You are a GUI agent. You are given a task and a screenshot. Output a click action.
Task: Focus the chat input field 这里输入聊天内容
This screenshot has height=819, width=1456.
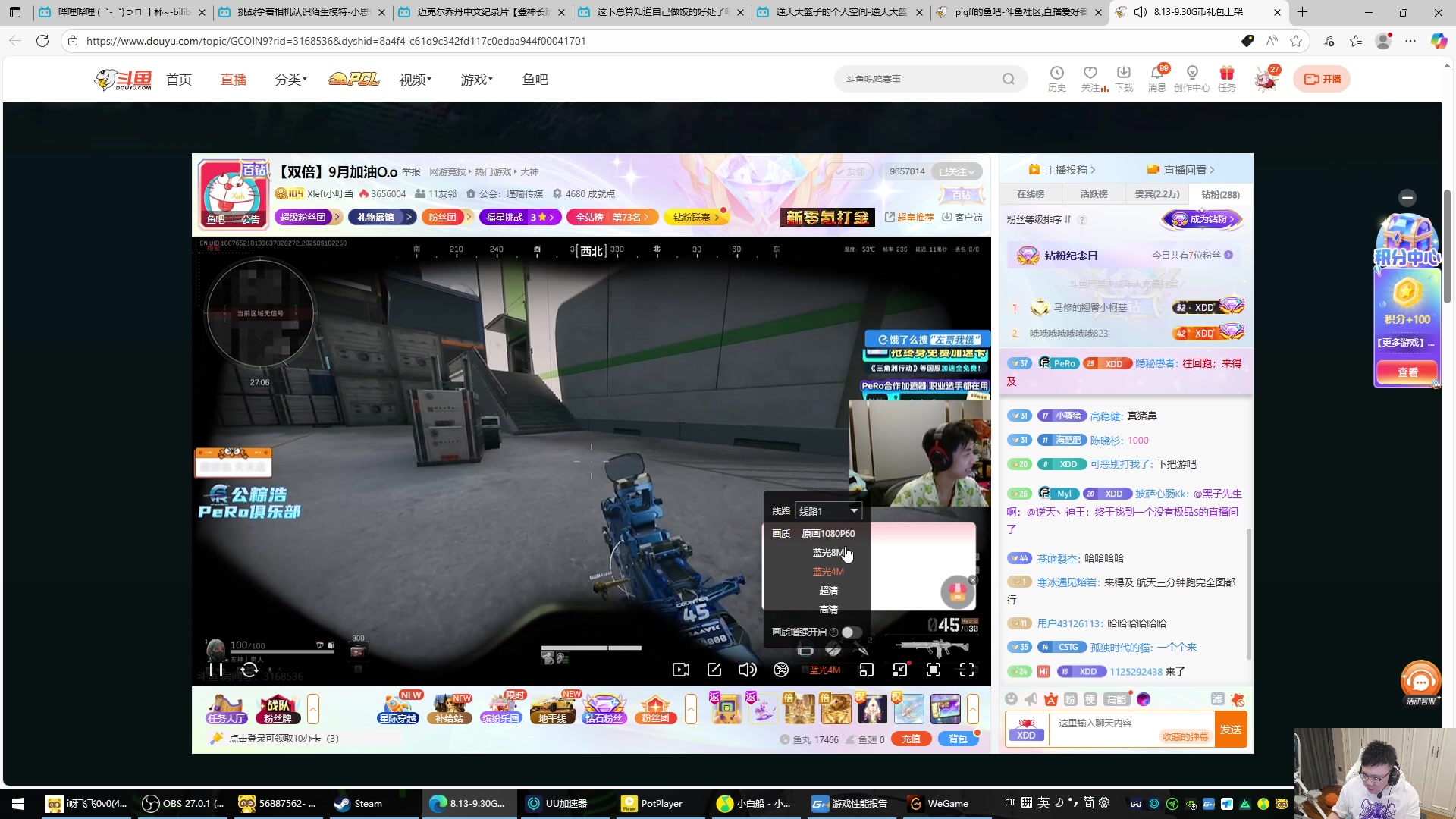(1131, 730)
